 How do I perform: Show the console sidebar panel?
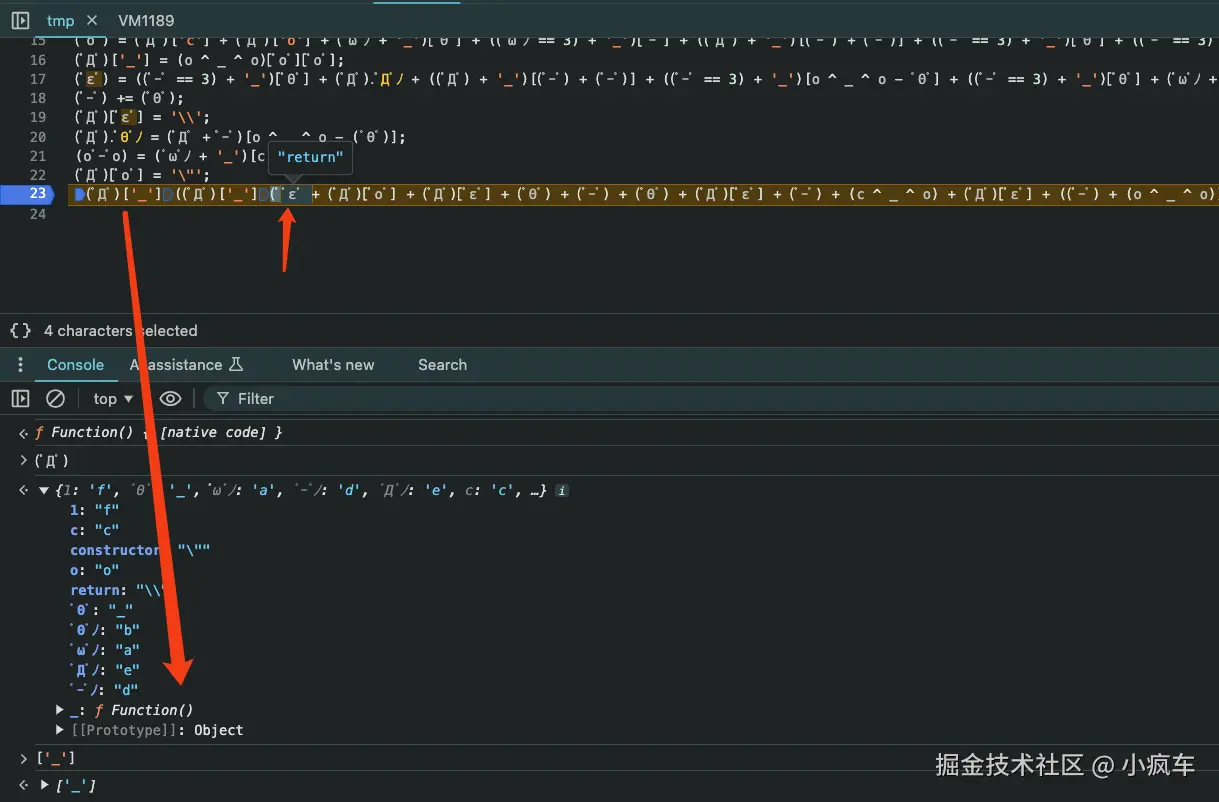[20, 399]
